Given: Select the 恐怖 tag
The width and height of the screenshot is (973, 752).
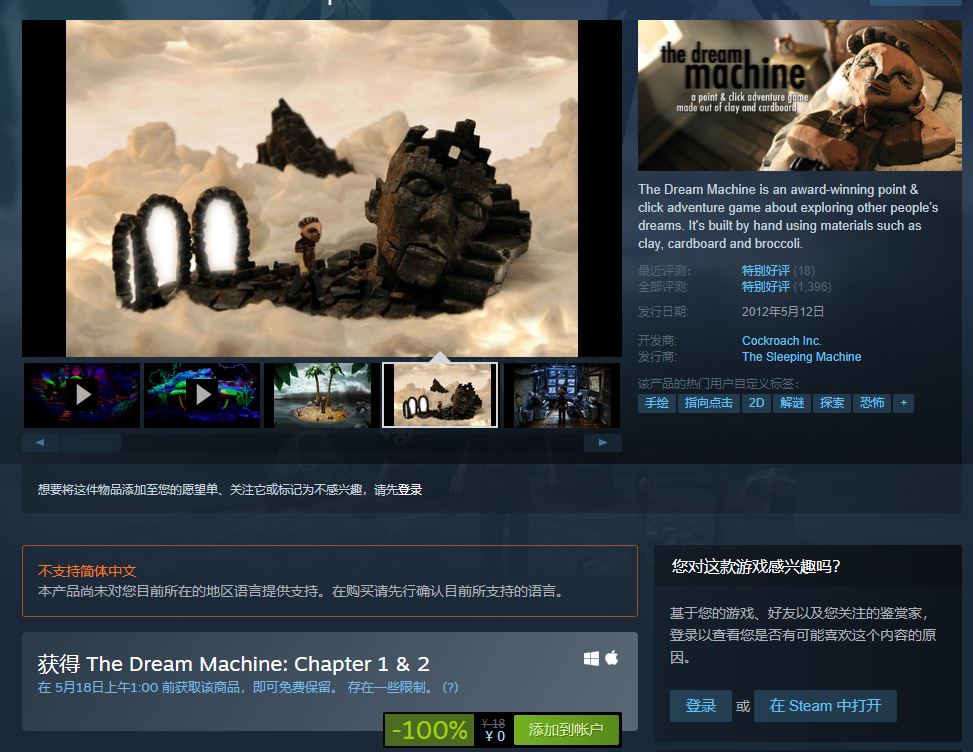Looking at the screenshot, I should tap(871, 403).
